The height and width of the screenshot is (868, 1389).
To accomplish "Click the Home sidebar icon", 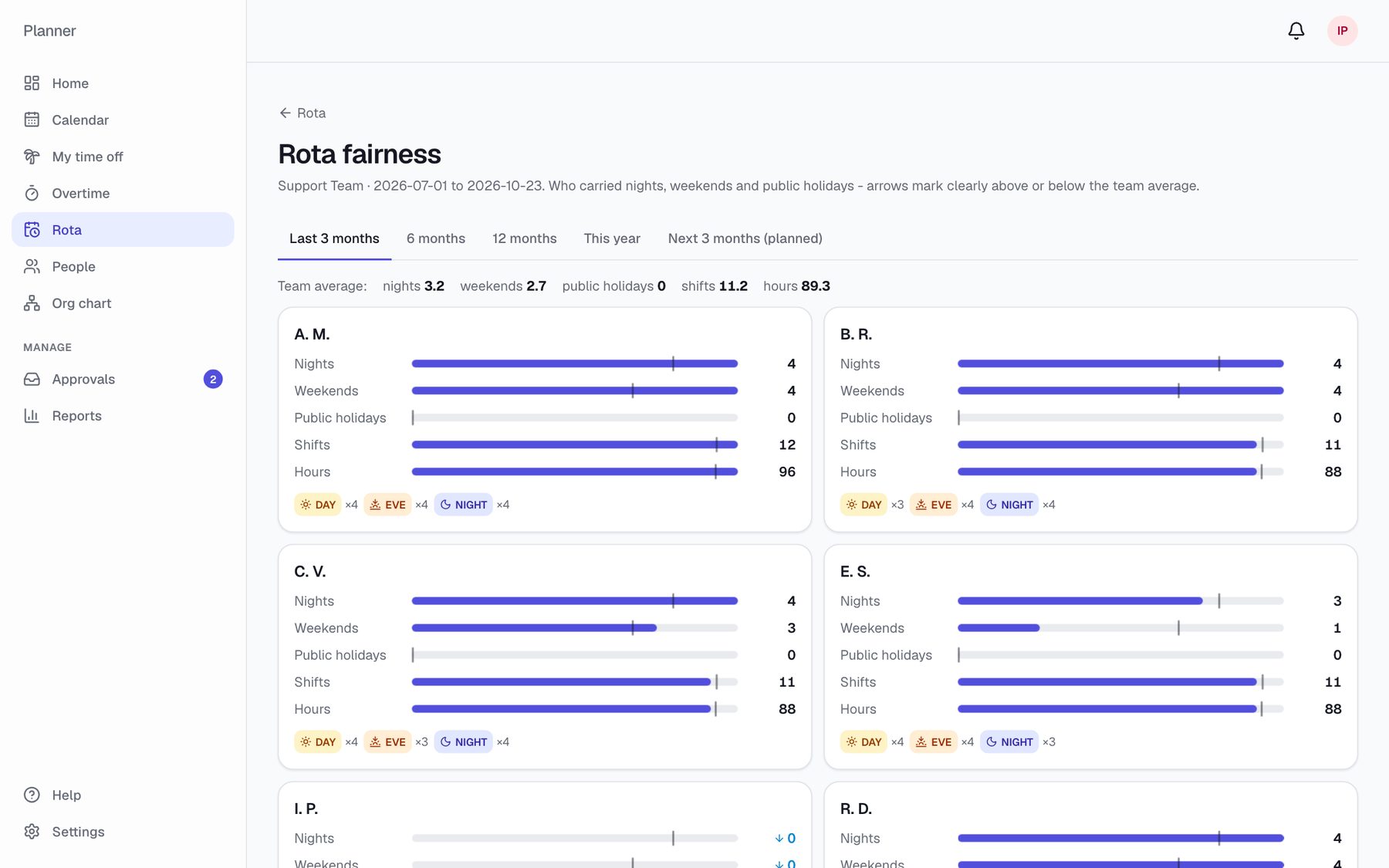I will [32, 83].
